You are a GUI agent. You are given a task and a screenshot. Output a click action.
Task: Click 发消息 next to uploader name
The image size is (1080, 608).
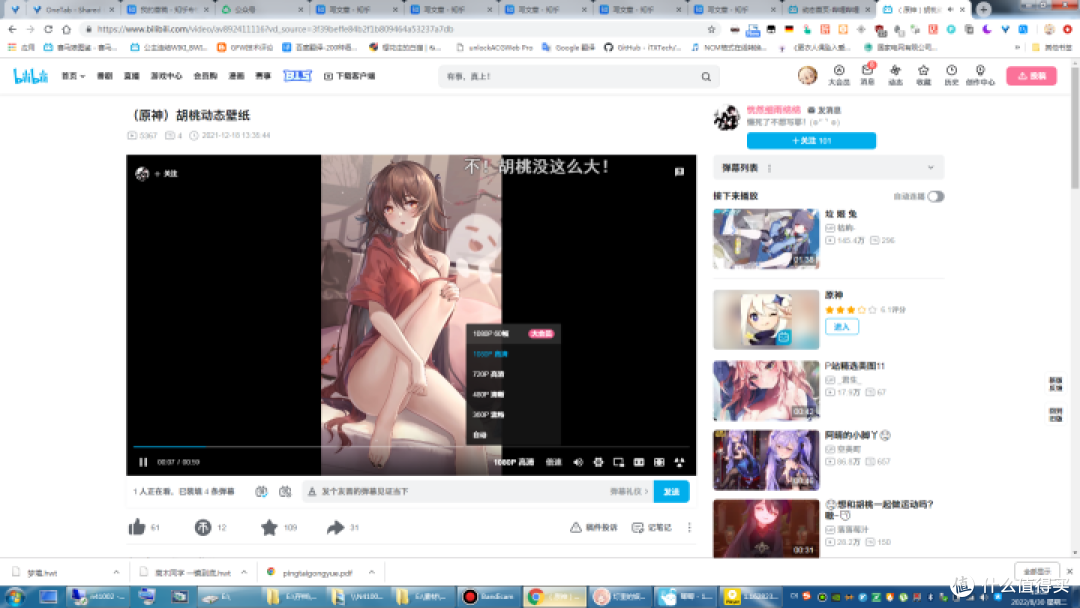[x=824, y=110]
